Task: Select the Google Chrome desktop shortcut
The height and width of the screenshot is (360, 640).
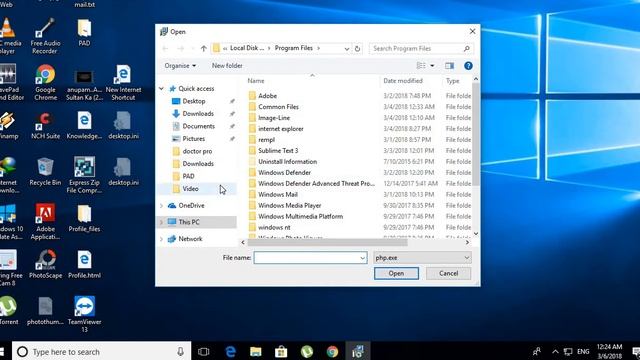Action: (x=45, y=83)
